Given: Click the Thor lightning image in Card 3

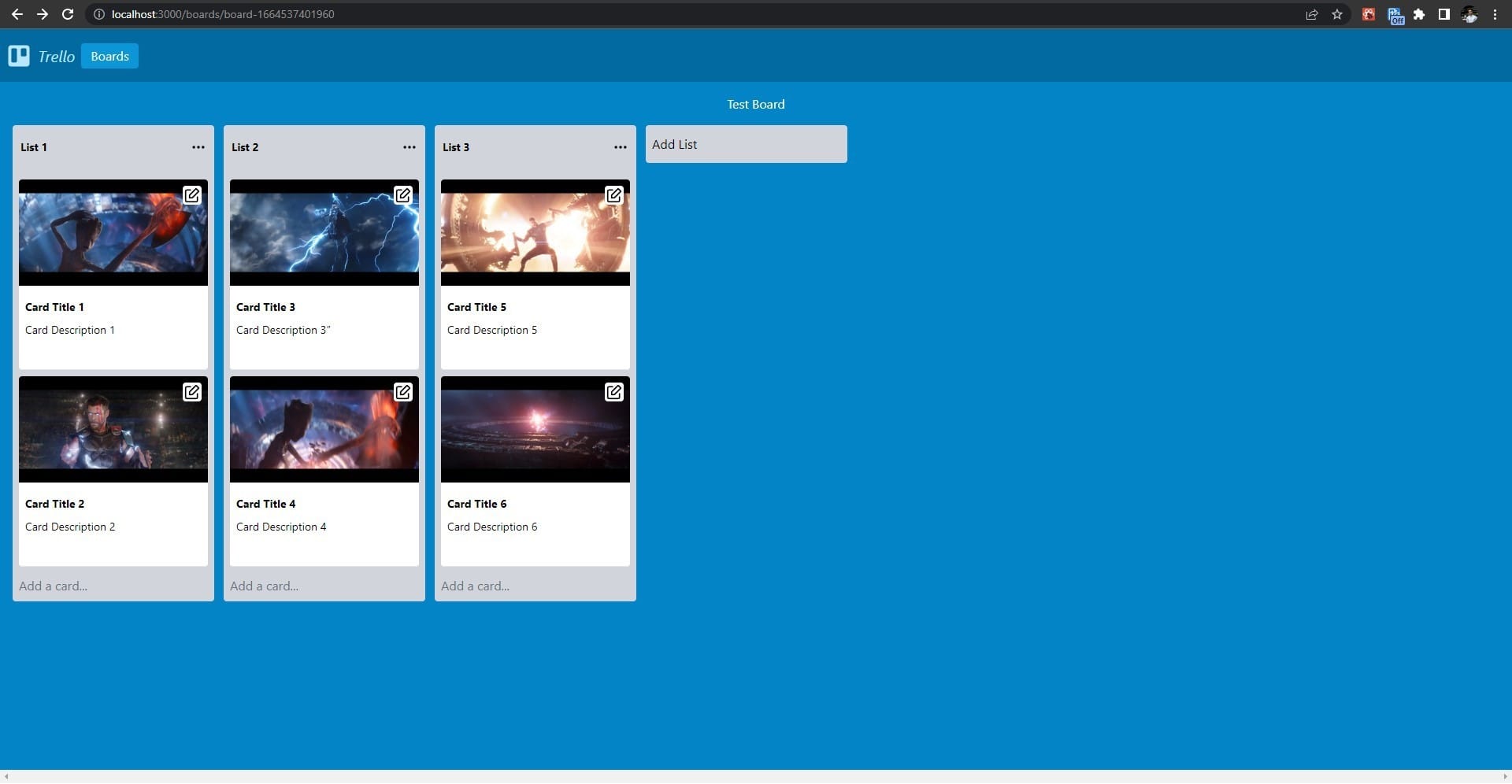Looking at the screenshot, I should click(324, 232).
